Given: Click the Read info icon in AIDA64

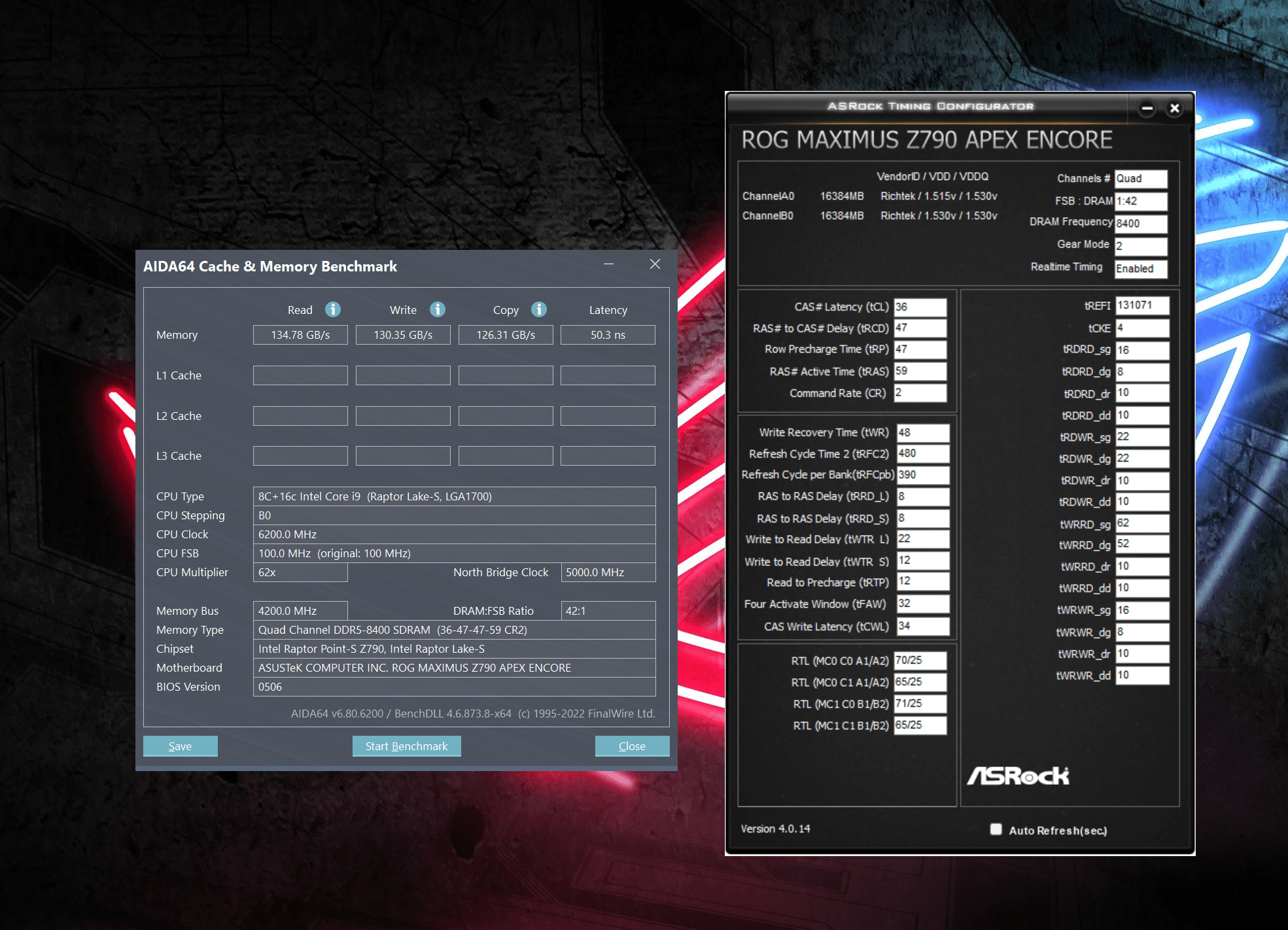Looking at the screenshot, I should click(x=333, y=309).
